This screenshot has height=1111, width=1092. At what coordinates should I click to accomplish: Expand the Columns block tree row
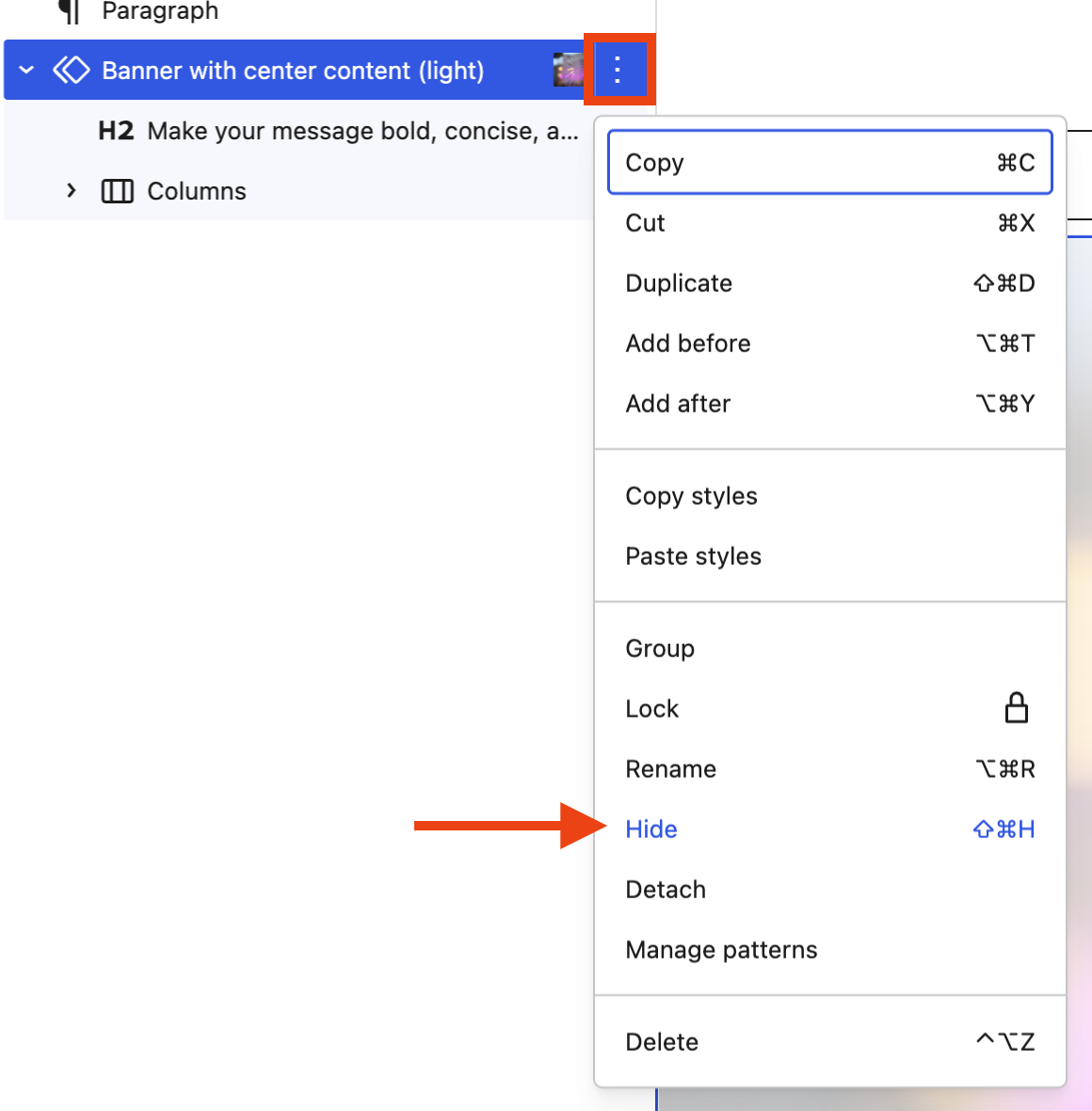click(x=71, y=190)
